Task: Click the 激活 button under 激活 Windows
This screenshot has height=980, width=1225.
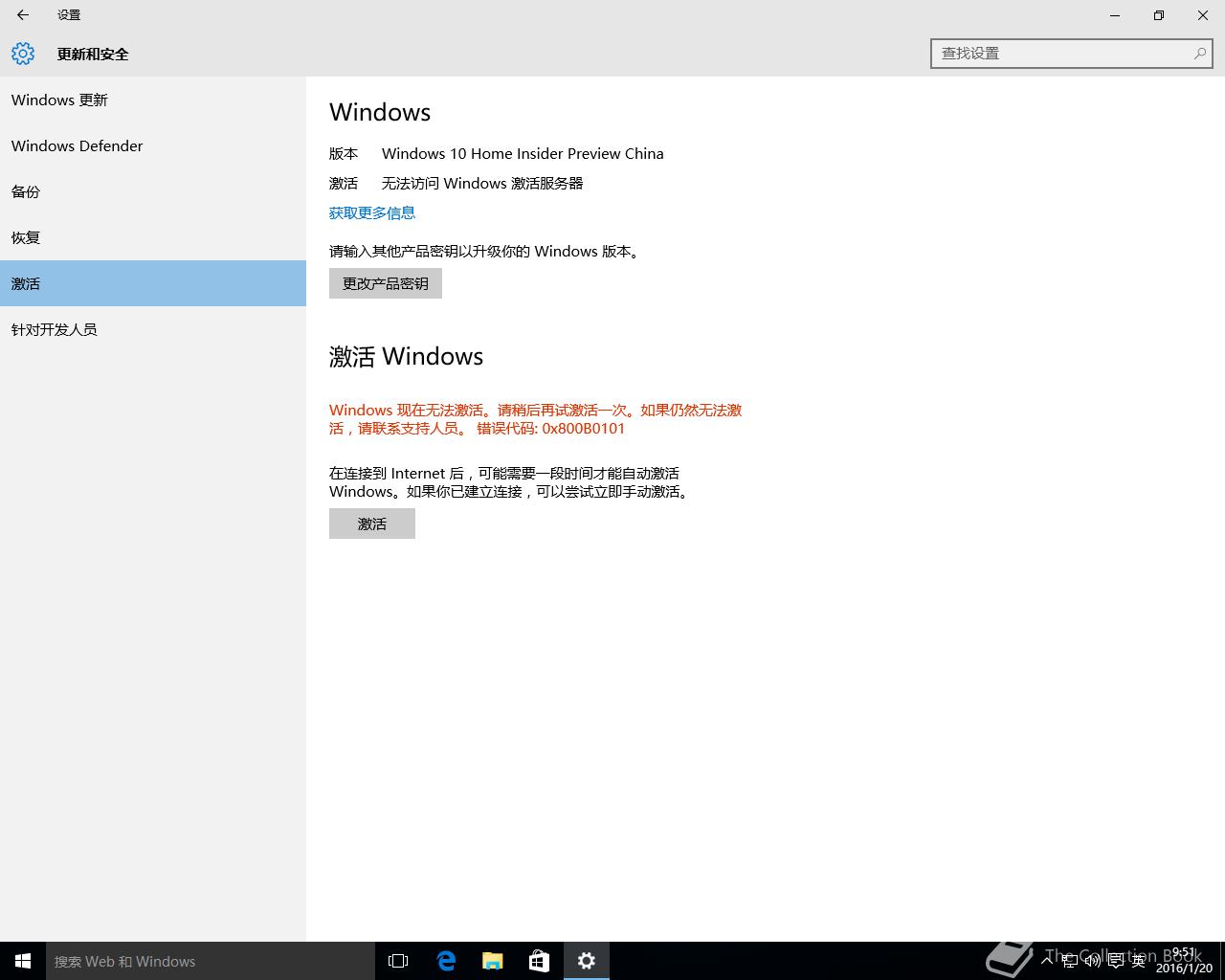Action: (x=372, y=523)
